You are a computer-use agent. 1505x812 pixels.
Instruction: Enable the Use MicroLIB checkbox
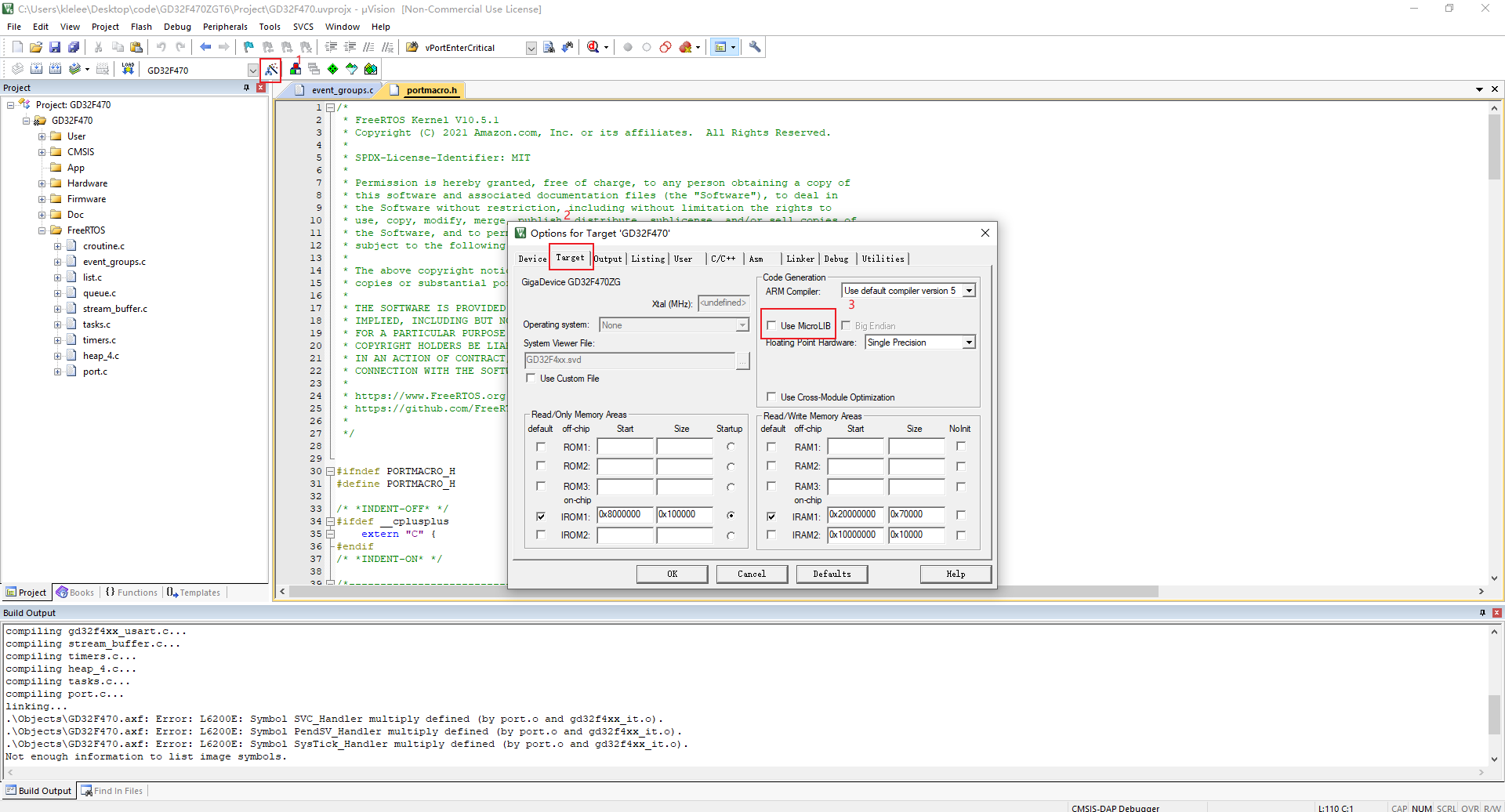772,326
